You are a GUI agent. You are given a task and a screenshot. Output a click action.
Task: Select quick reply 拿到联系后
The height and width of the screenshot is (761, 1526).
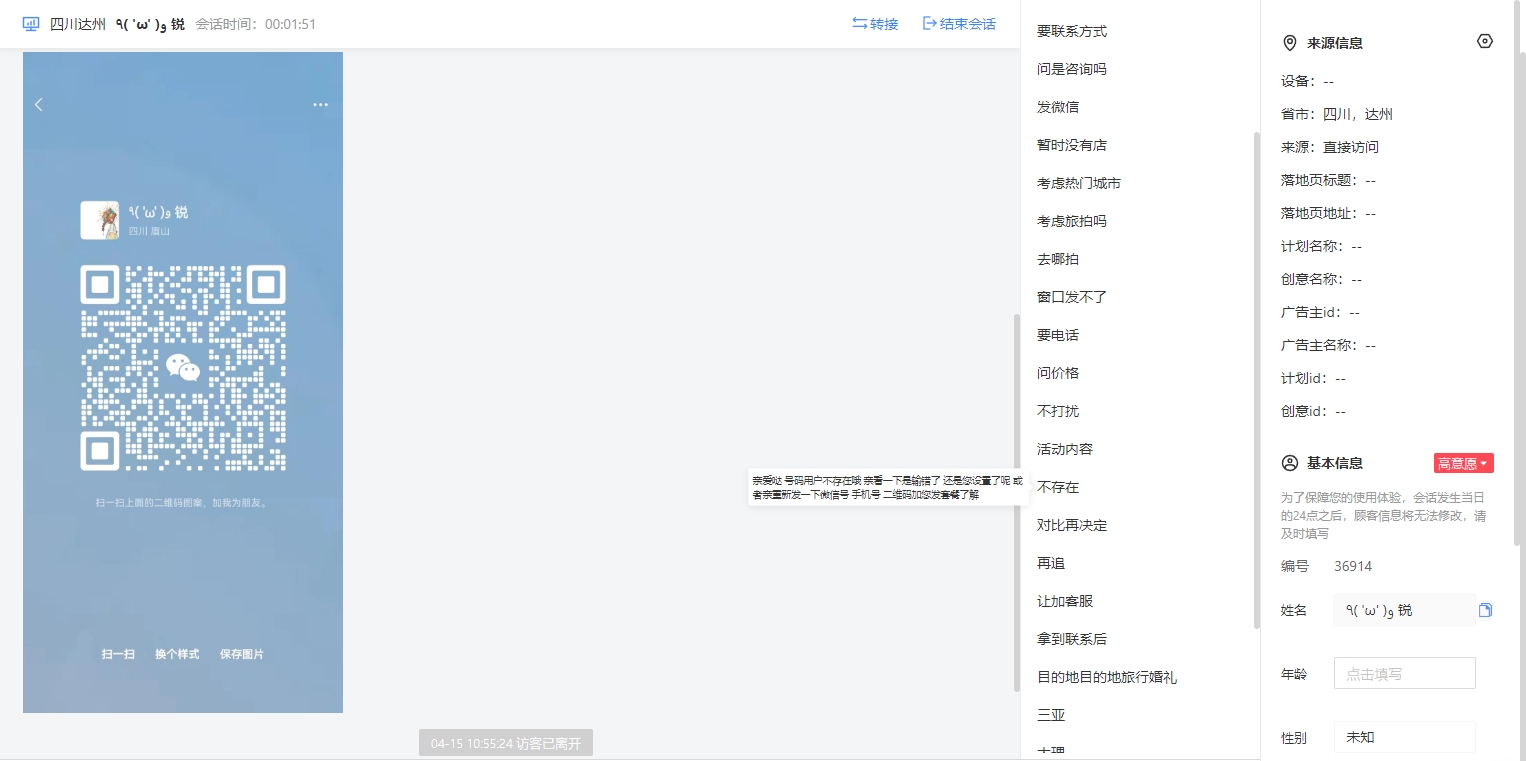1072,639
